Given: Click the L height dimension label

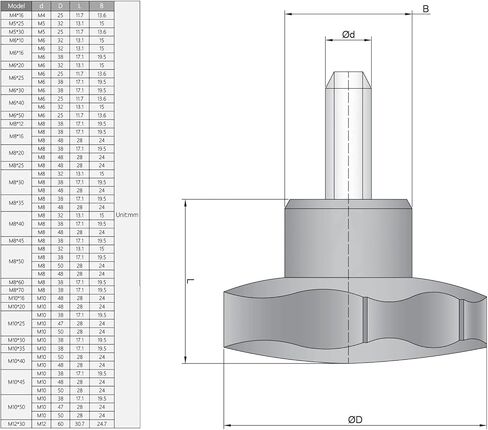Looking at the screenshot, I should click(191, 281).
